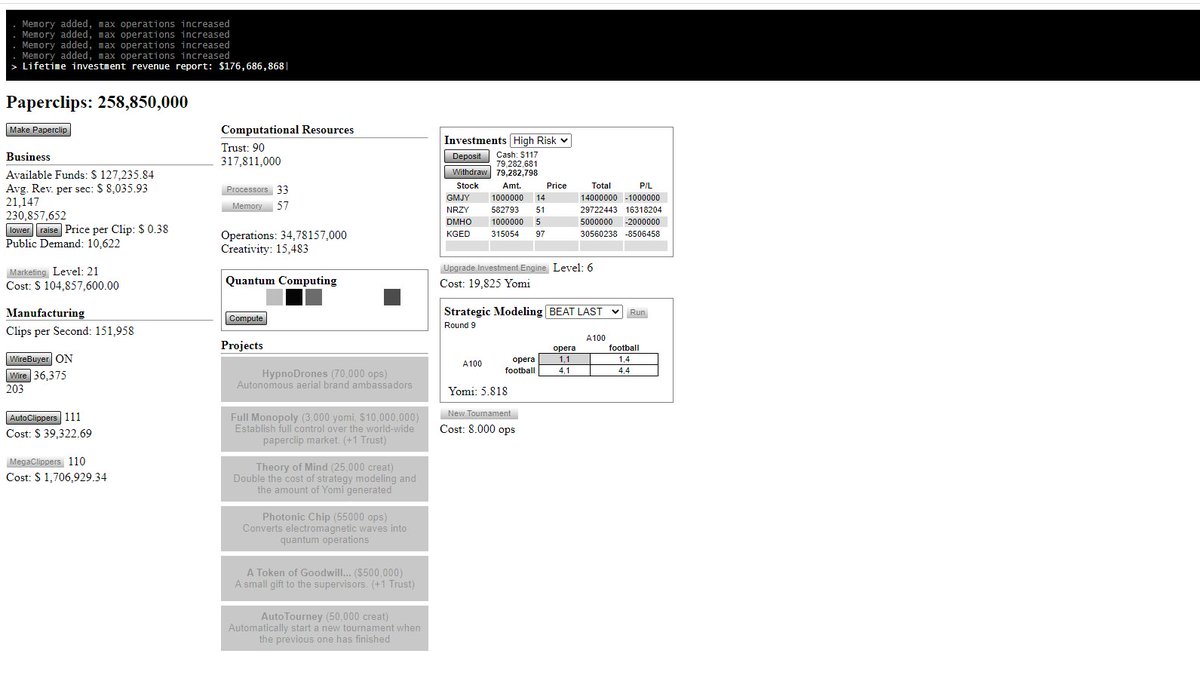This screenshot has width=1200, height=675.
Task: Click the Make Paperclip button
Action: [38, 130]
